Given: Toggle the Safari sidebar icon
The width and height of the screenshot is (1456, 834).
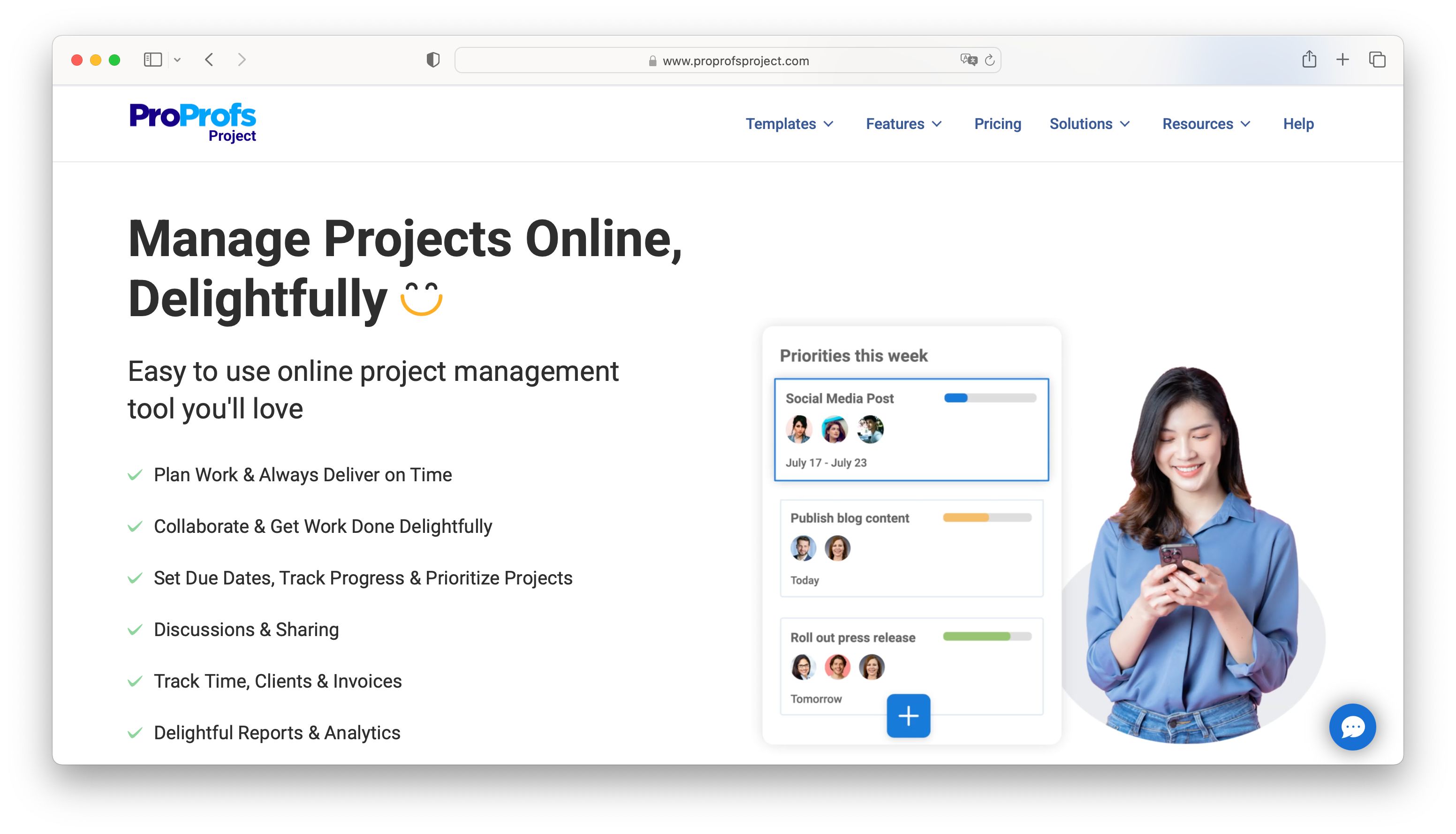Looking at the screenshot, I should 152,60.
